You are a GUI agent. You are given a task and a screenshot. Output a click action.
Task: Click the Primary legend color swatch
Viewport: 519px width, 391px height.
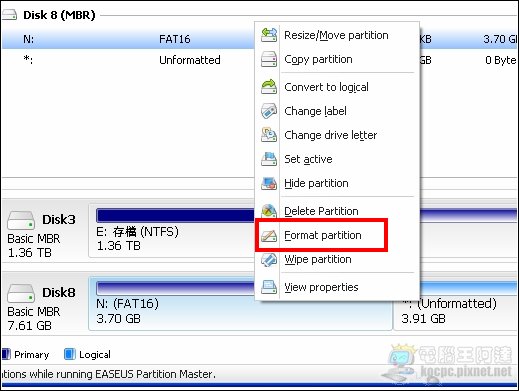click(6, 354)
